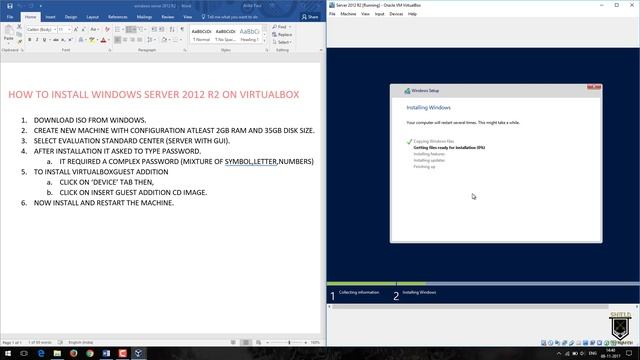Switch to the Layout ribbon tab
640x360 pixels.
92,17
